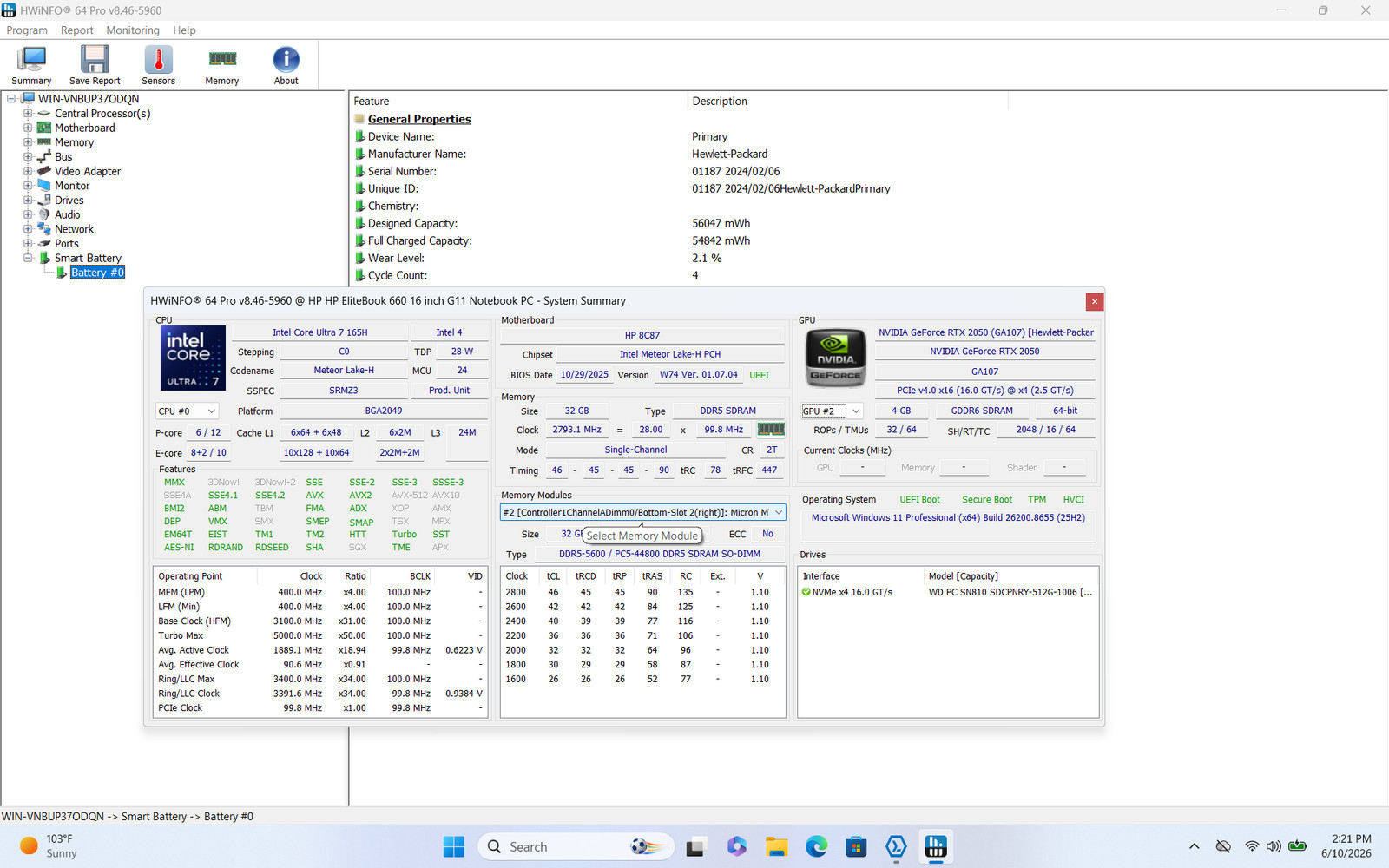This screenshot has width=1389, height=868.
Task: Click the Intel Core Ultra 7 165H name
Action: tap(320, 332)
